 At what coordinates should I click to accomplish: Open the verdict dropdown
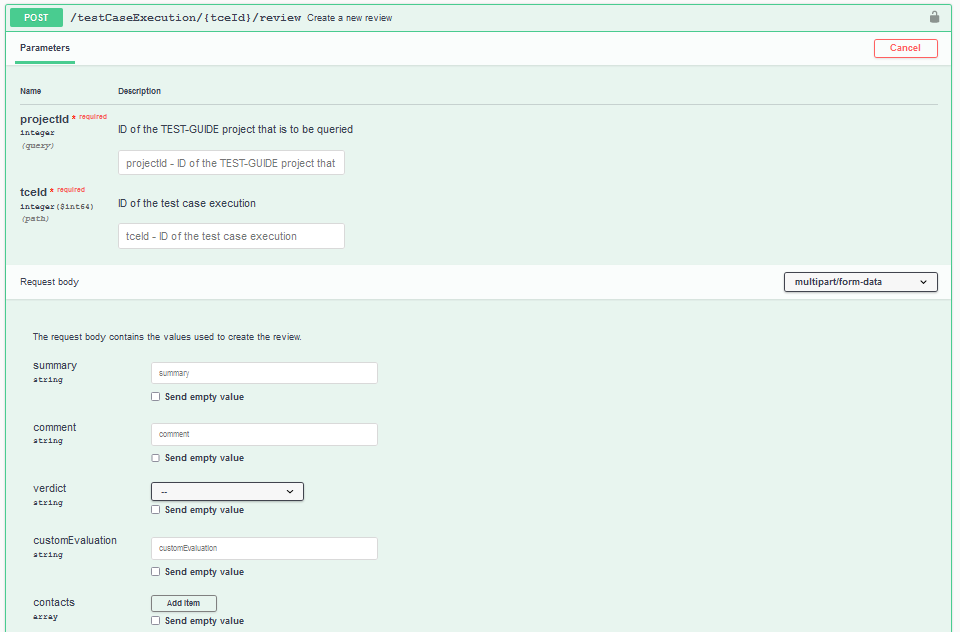pos(227,491)
